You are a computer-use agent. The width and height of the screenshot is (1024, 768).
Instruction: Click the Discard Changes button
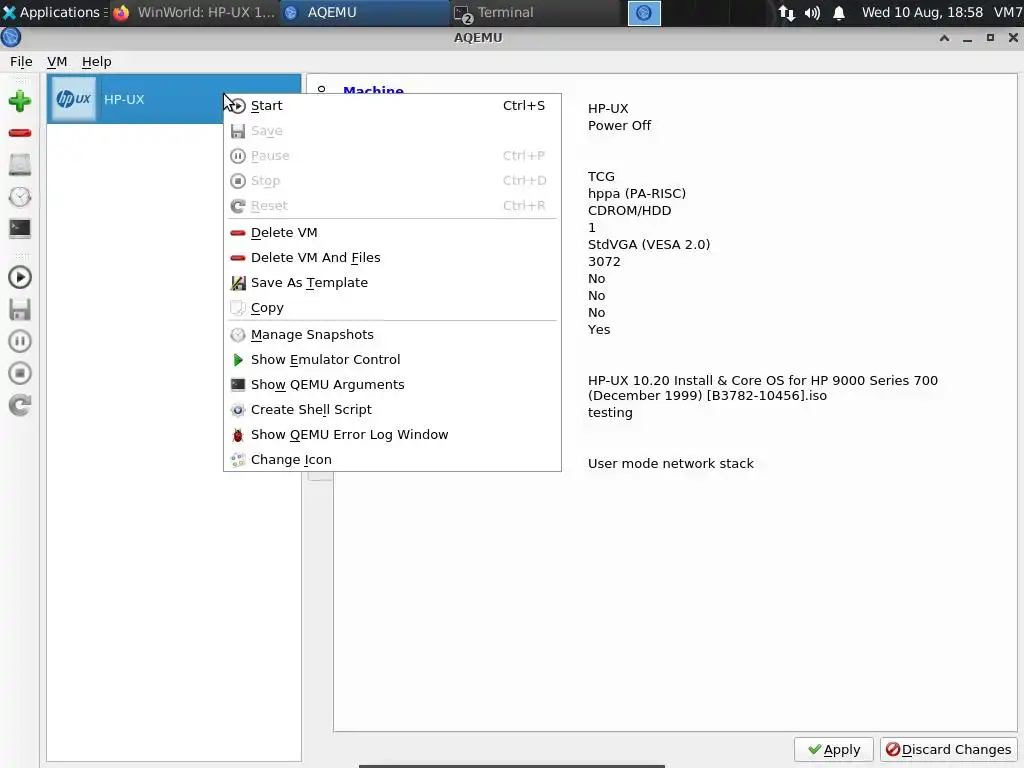[948, 750]
